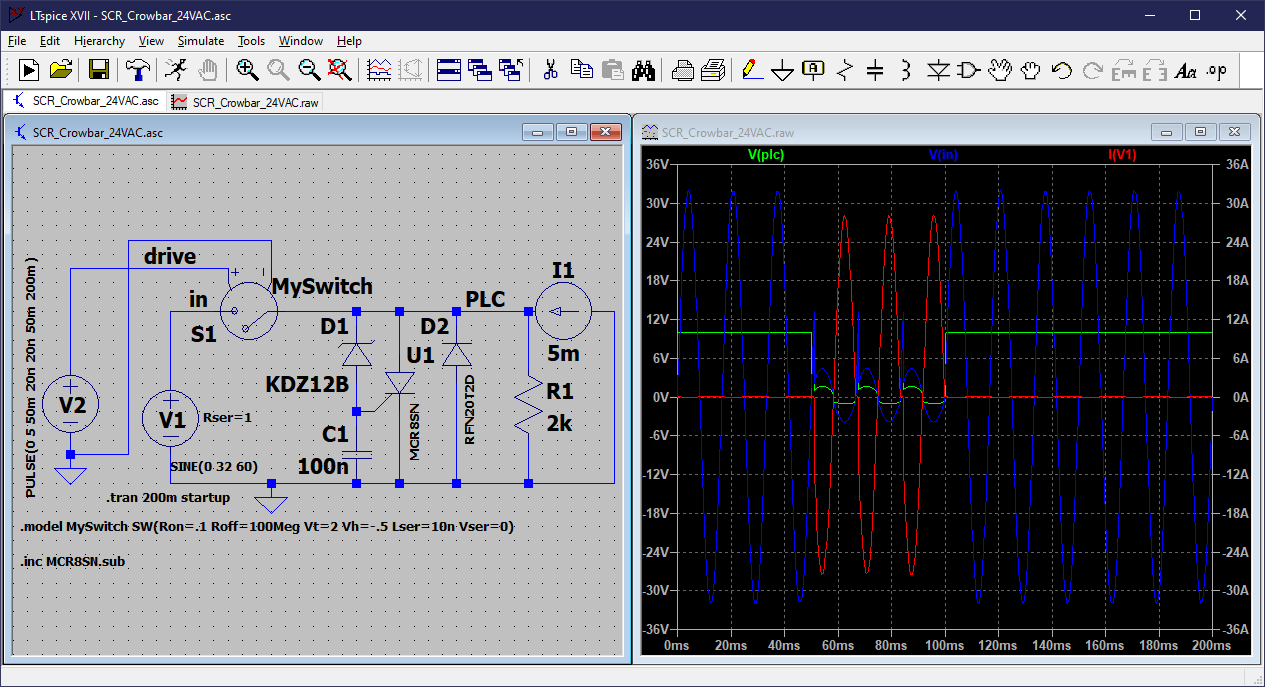Select the Zoom in magnifier
This screenshot has width=1265, height=687.
click(246, 70)
